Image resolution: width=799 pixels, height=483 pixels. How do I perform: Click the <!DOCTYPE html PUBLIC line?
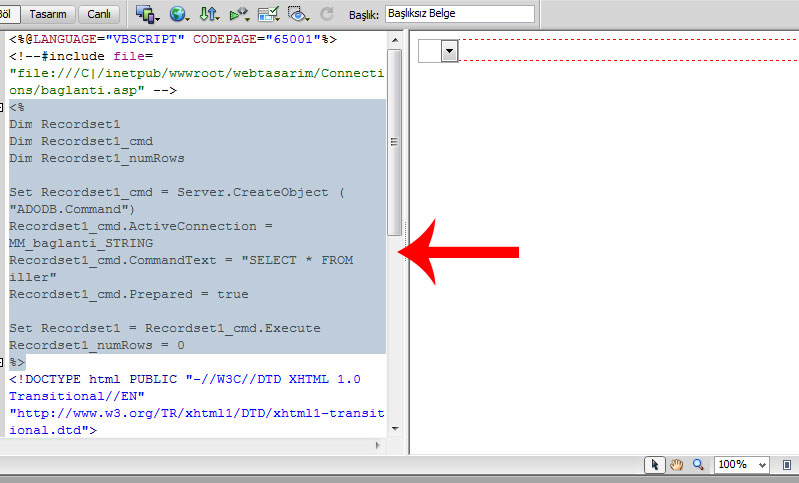coord(184,379)
